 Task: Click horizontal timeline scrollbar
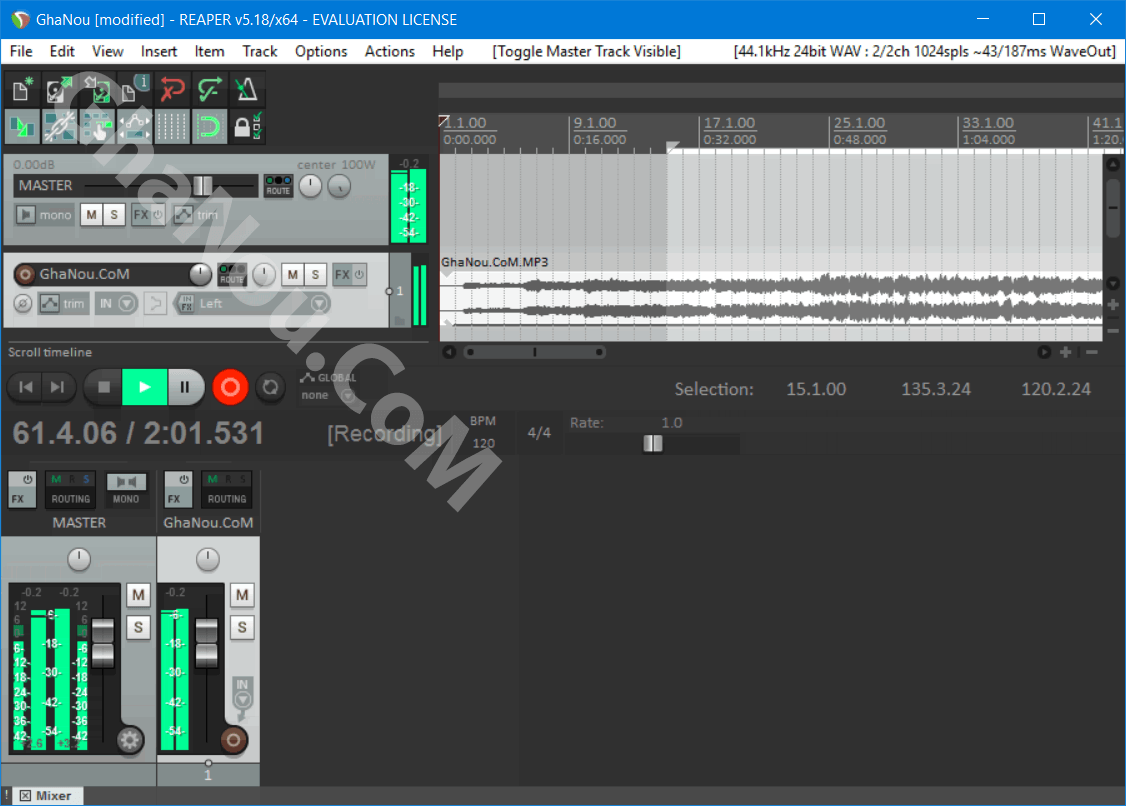pyautogui.click(x=534, y=352)
